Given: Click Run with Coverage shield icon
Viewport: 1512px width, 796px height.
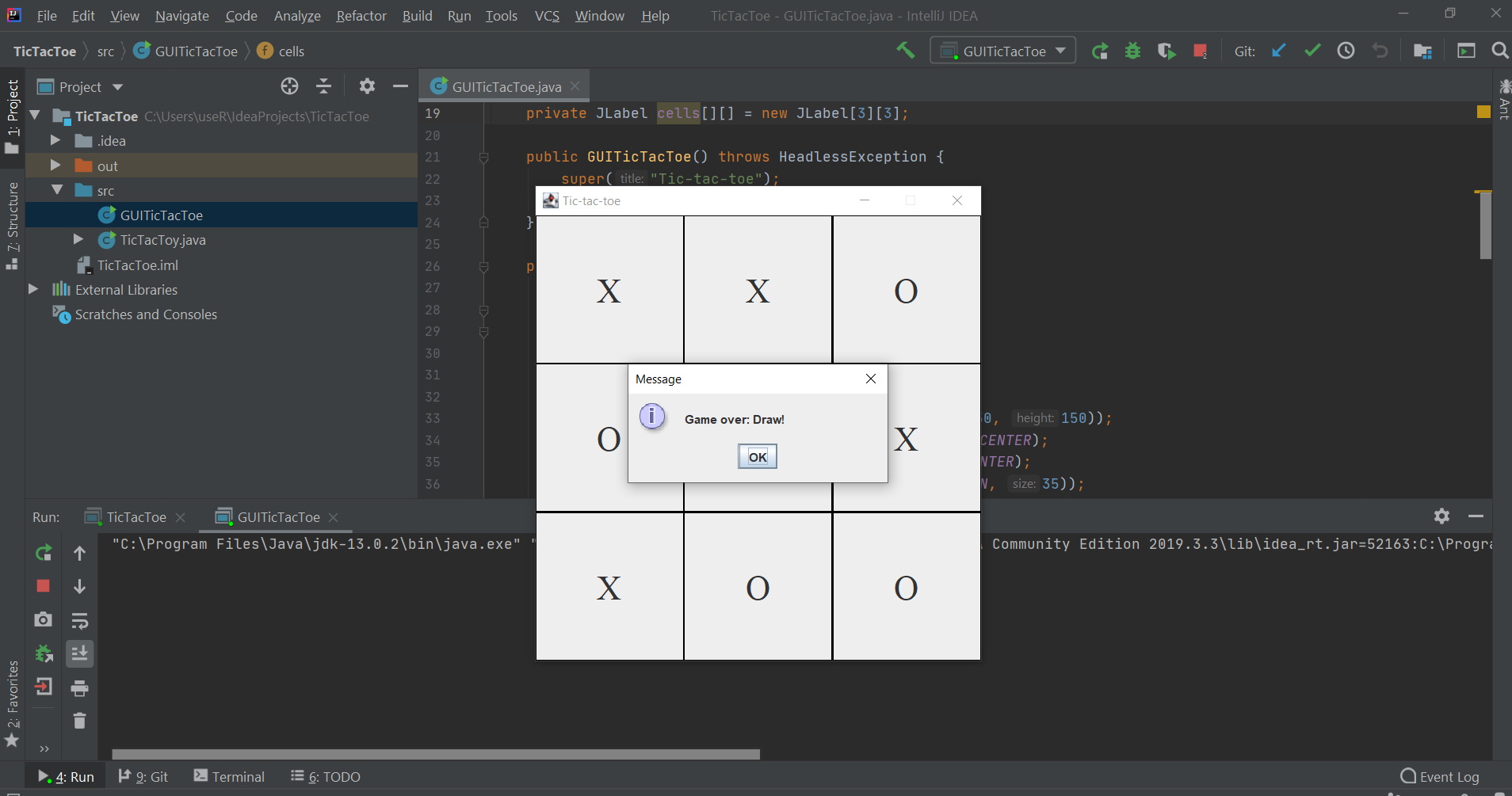Looking at the screenshot, I should (1166, 51).
